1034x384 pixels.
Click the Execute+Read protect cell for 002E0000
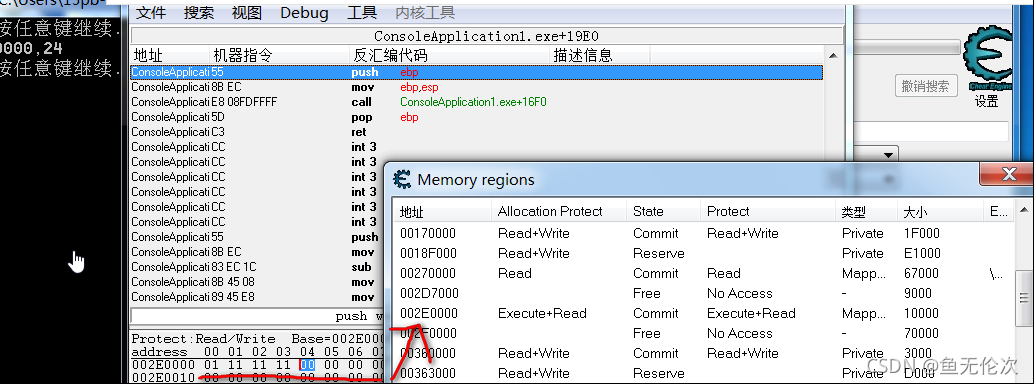point(751,313)
